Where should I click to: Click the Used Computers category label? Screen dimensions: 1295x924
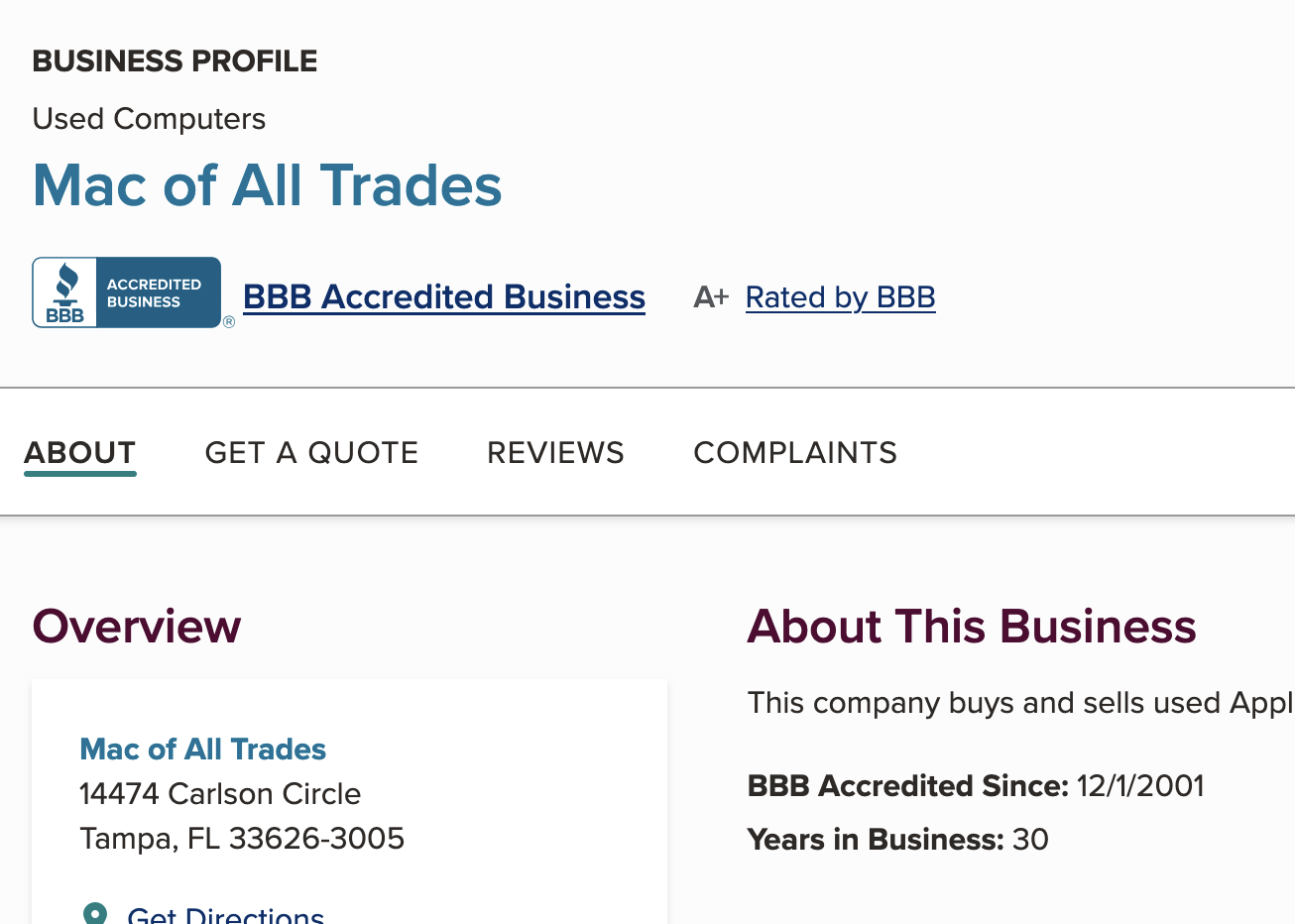pyautogui.click(x=149, y=119)
